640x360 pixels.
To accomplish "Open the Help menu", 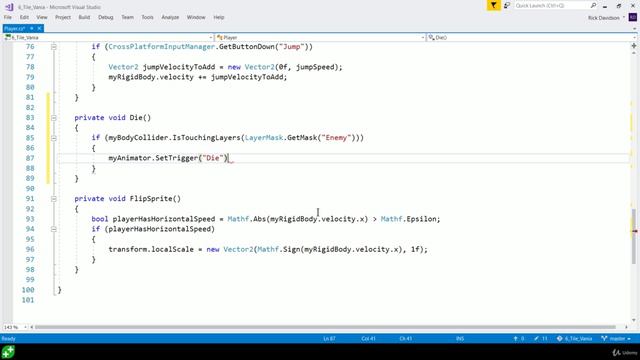I will pyautogui.click(x=219, y=17).
